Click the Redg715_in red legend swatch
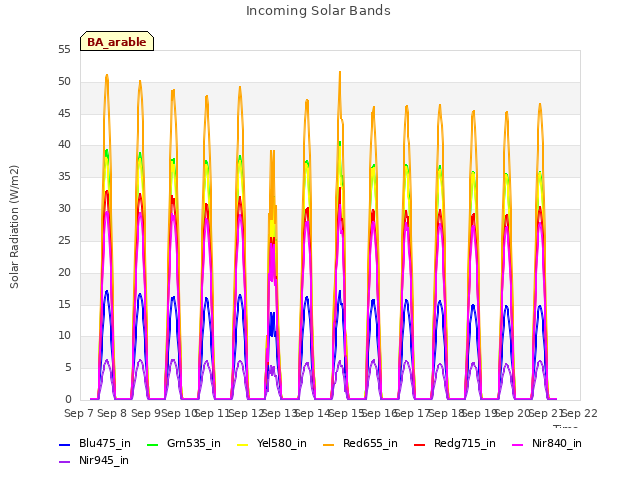Viewport: 640px width, 480px height. point(420,444)
